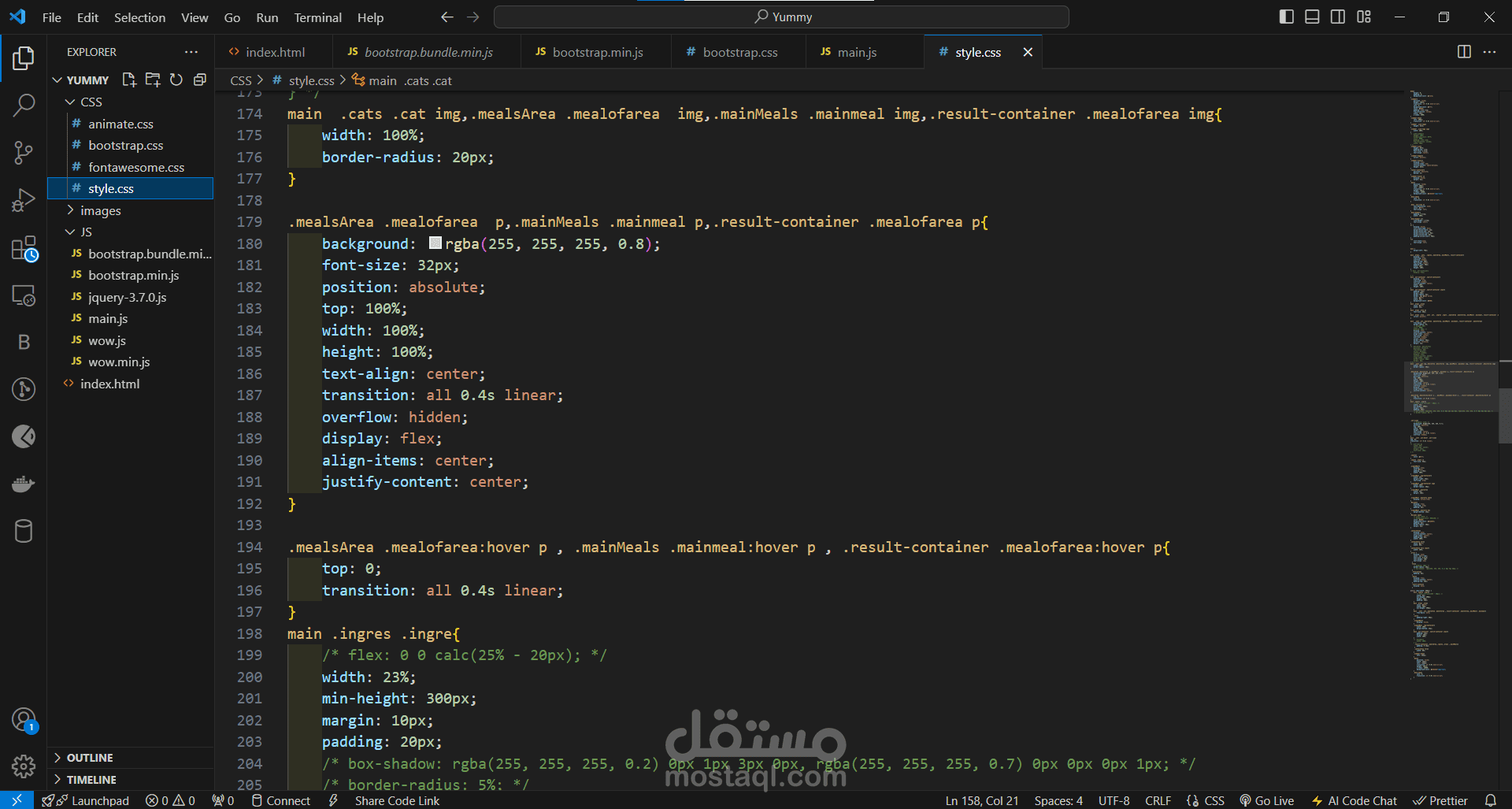The height and width of the screenshot is (809, 1512).
Task: Customize layout icon in title bar
Action: point(1364,17)
